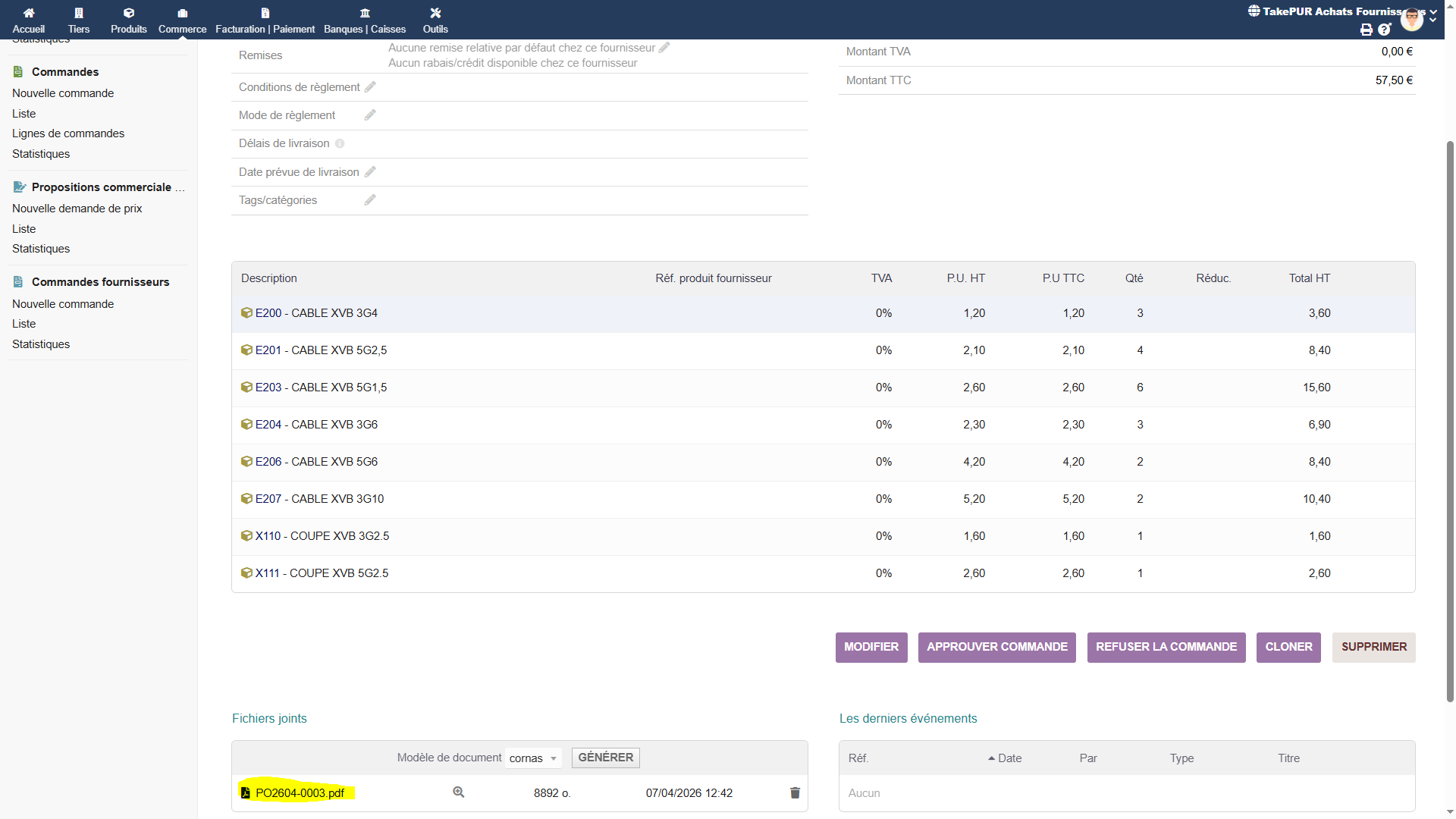Open the Produits top menu
This screenshot has height=819, width=1456.
[128, 20]
